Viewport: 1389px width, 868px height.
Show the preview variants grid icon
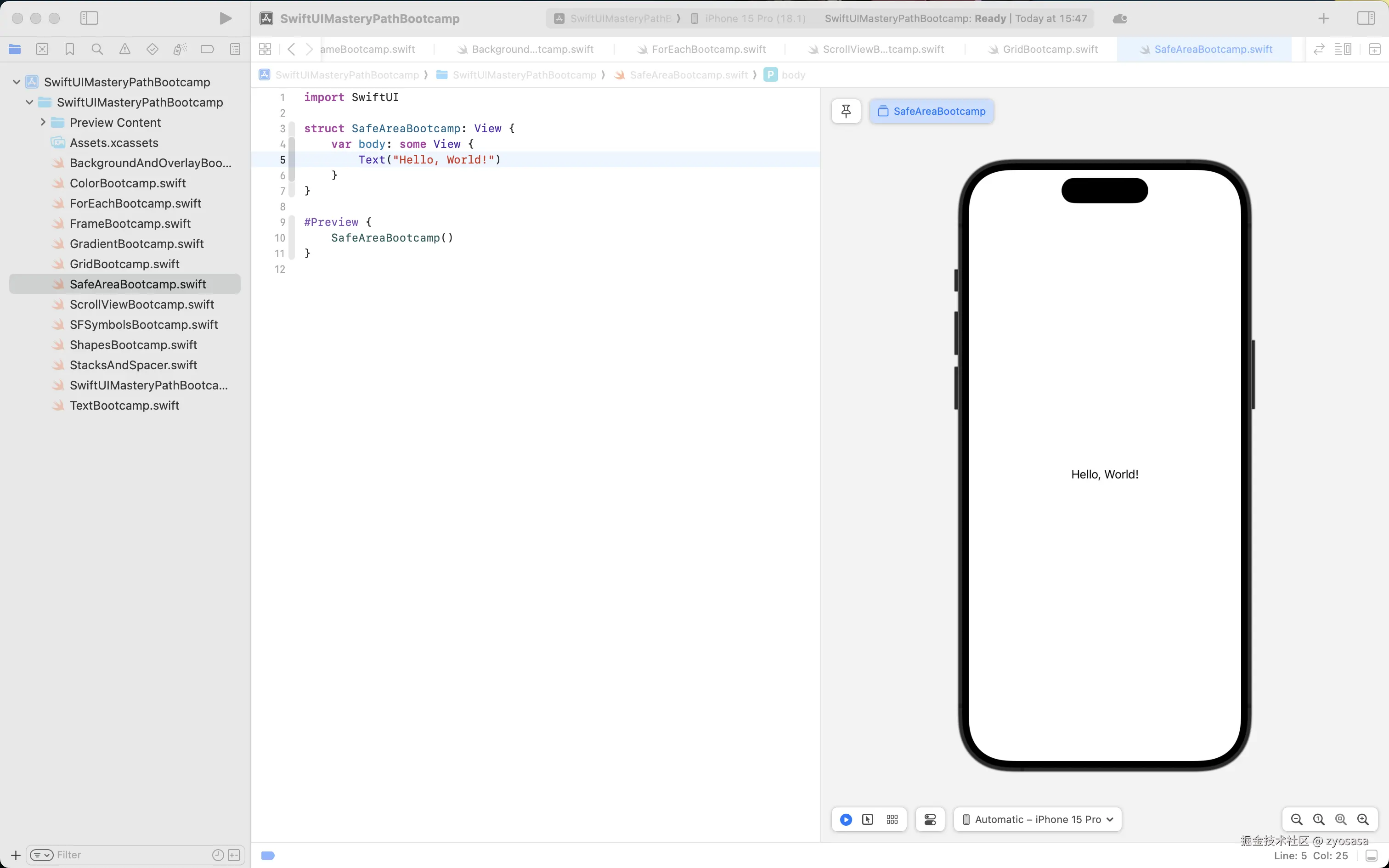(892, 819)
